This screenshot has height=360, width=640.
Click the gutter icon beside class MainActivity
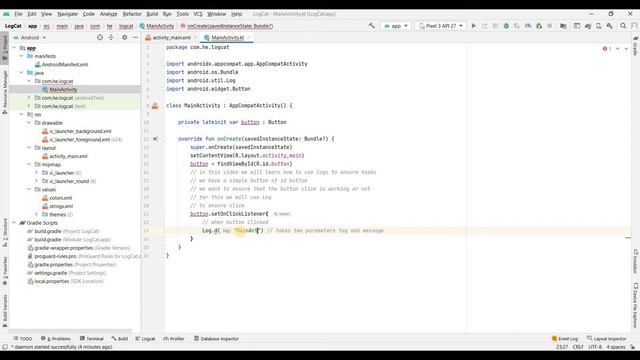point(155,106)
